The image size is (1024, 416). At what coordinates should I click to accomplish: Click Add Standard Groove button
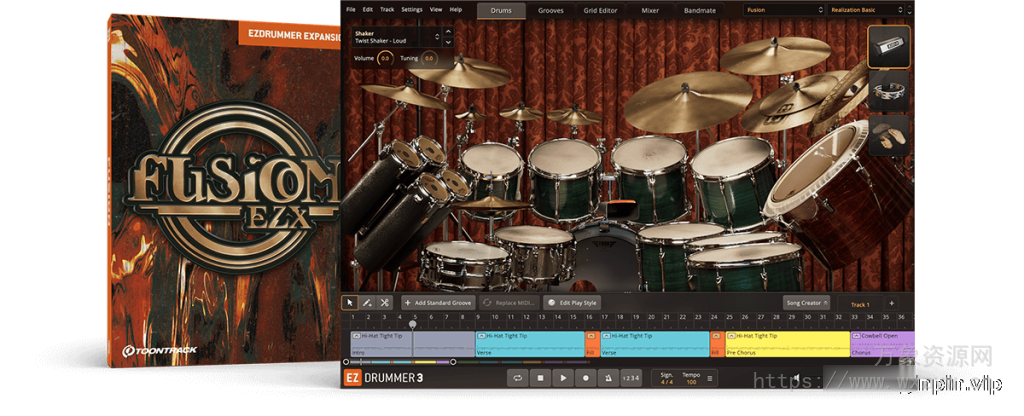coord(438,303)
